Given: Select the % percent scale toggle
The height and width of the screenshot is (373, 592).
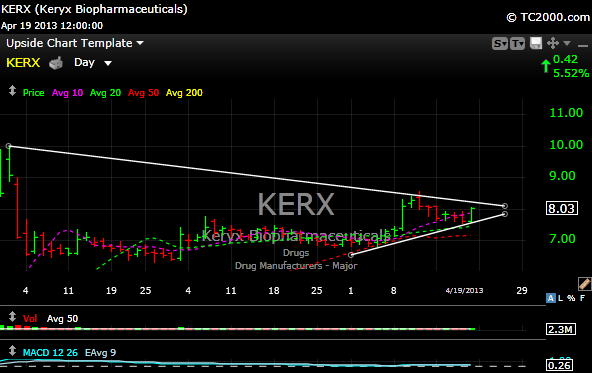Looking at the screenshot, I should click(571, 298).
